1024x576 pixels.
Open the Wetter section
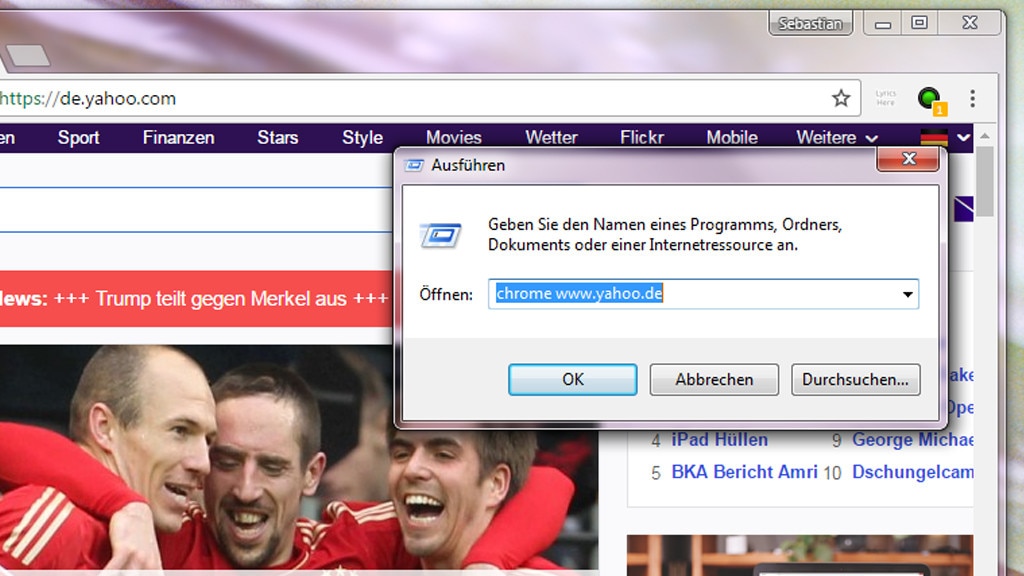[551, 138]
